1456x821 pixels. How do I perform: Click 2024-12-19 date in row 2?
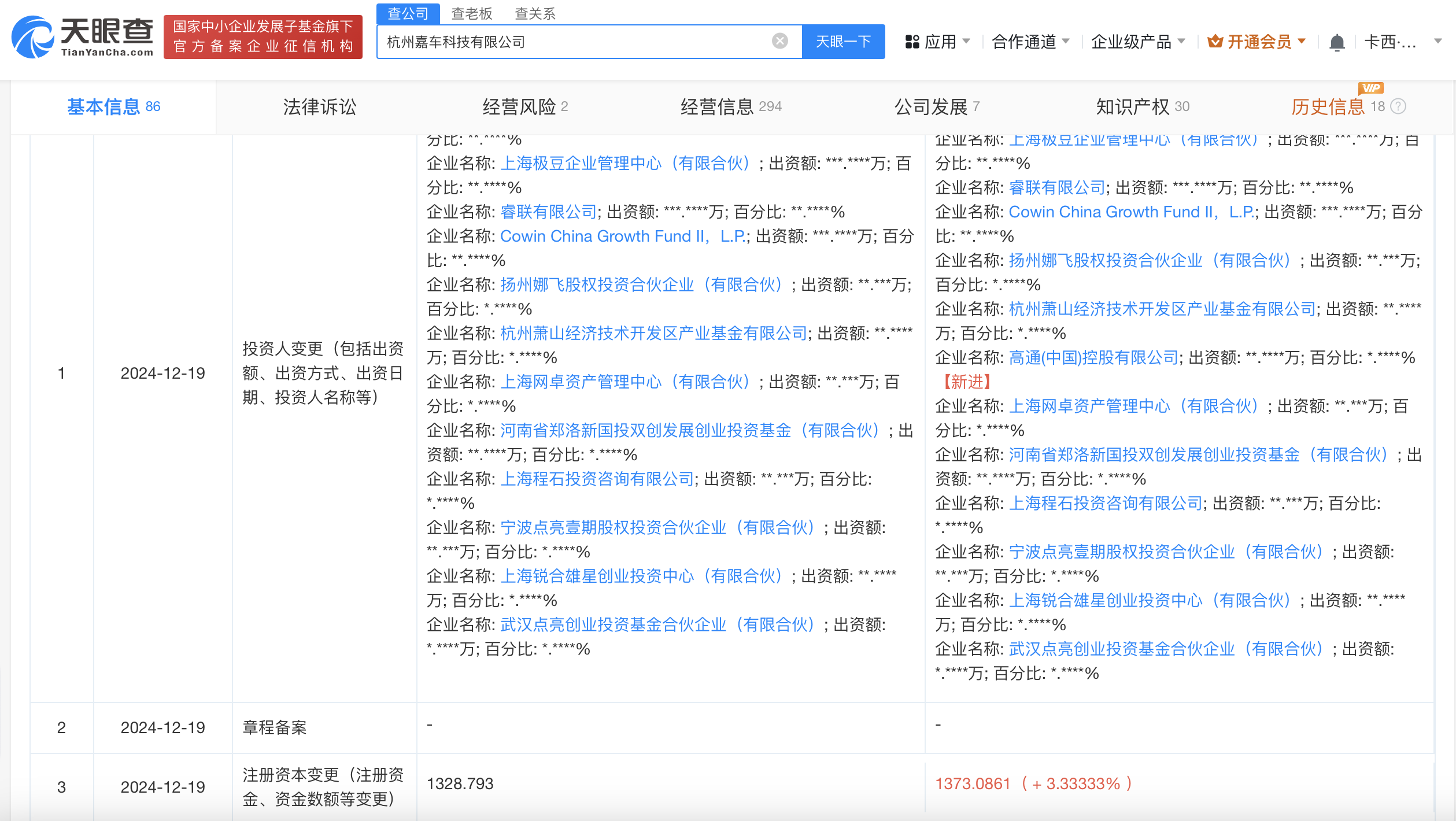click(x=162, y=728)
